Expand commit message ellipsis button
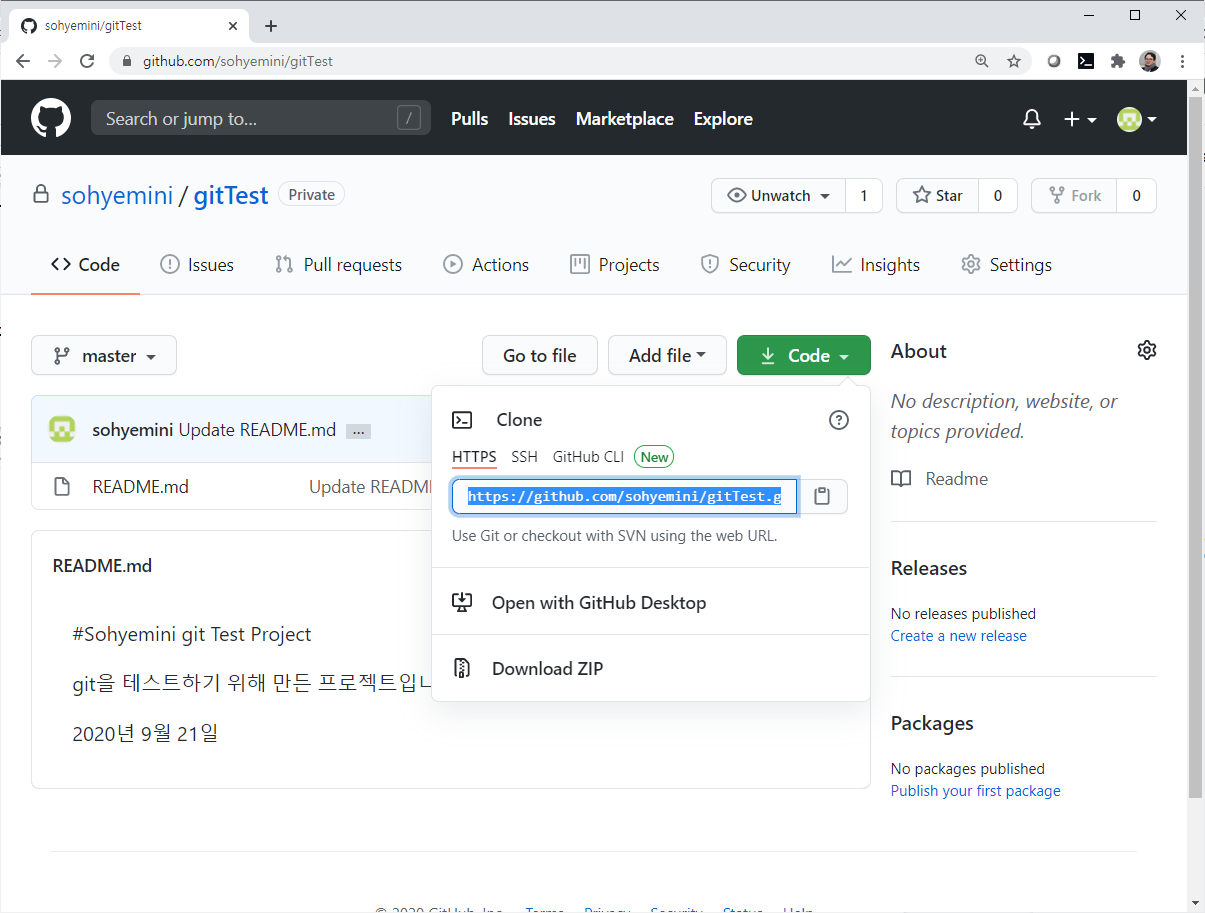Image resolution: width=1205 pixels, height=913 pixels. point(359,431)
